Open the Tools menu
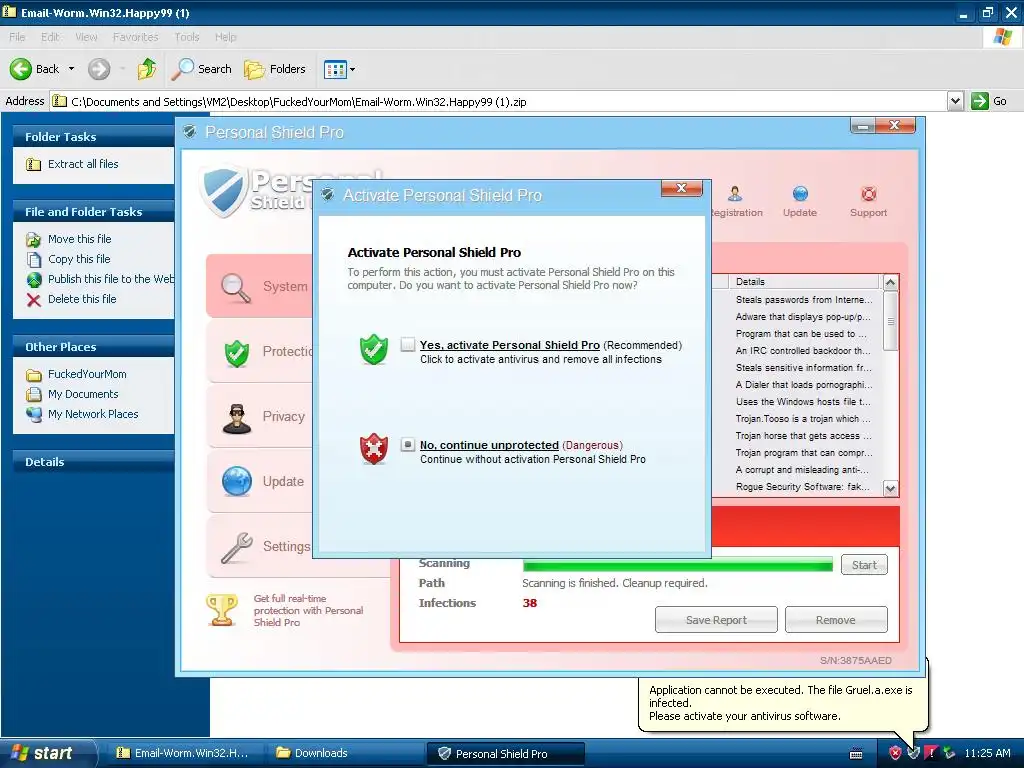Viewport: 1024px width, 768px height. click(187, 37)
